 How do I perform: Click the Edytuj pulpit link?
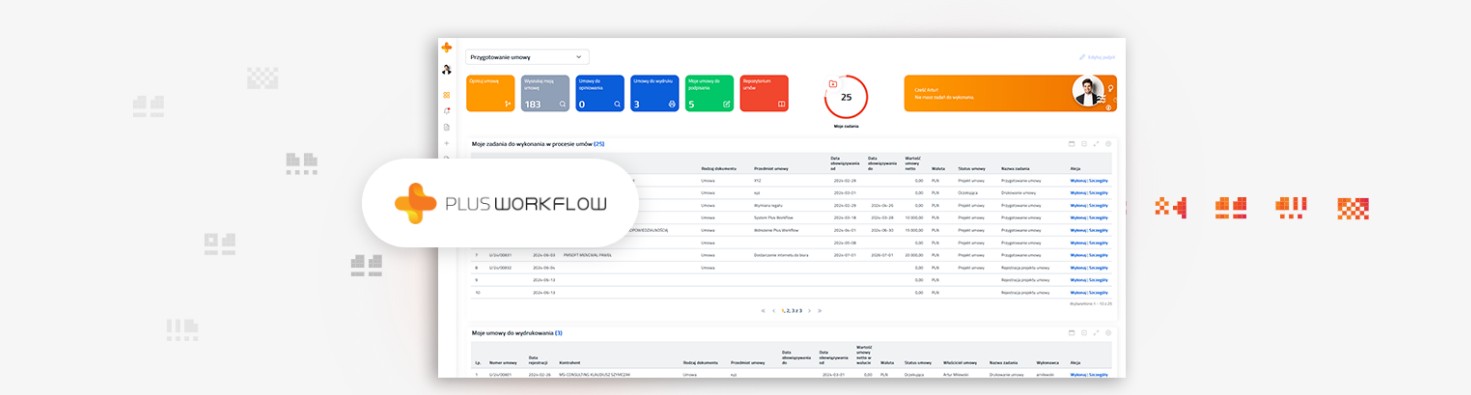click(x=1097, y=57)
